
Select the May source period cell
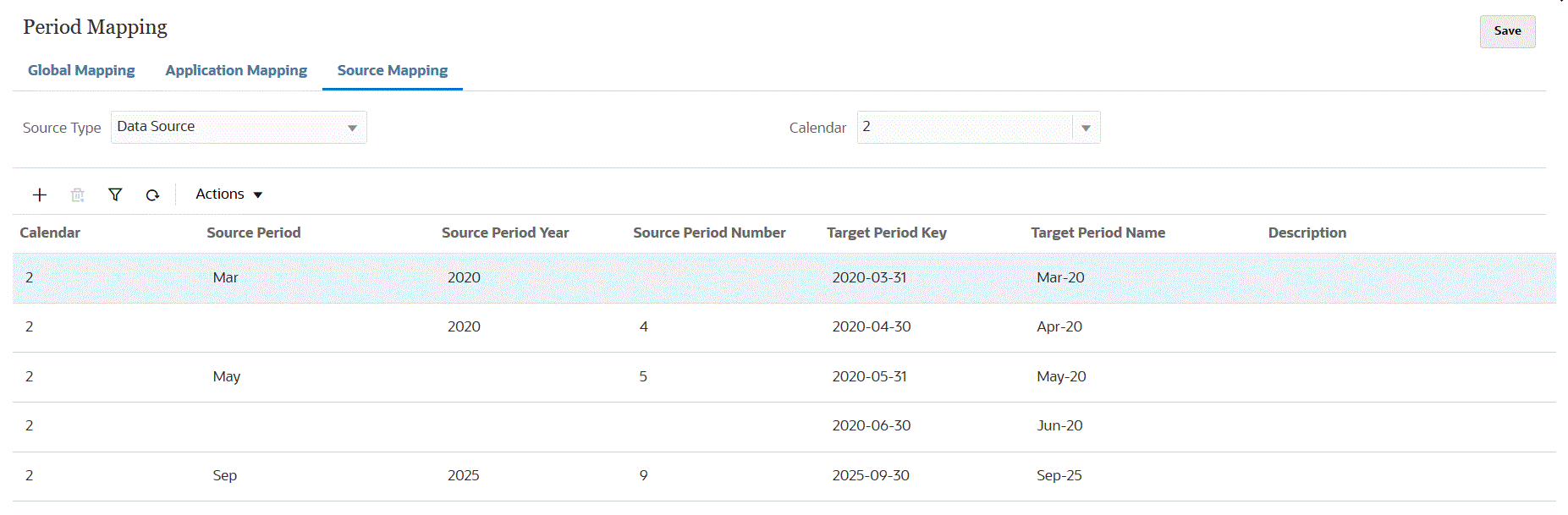coord(227,376)
